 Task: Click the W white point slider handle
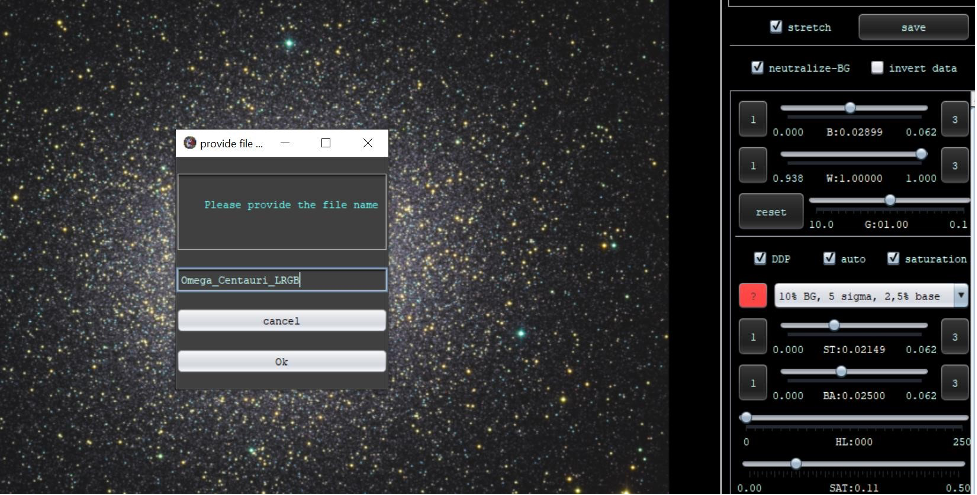tap(921, 154)
